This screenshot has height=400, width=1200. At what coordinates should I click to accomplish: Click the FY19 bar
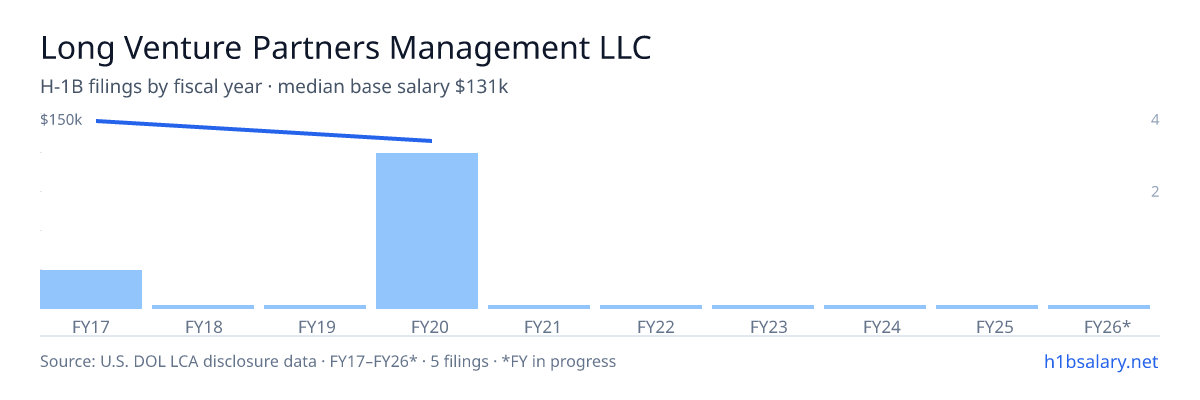pos(315,307)
